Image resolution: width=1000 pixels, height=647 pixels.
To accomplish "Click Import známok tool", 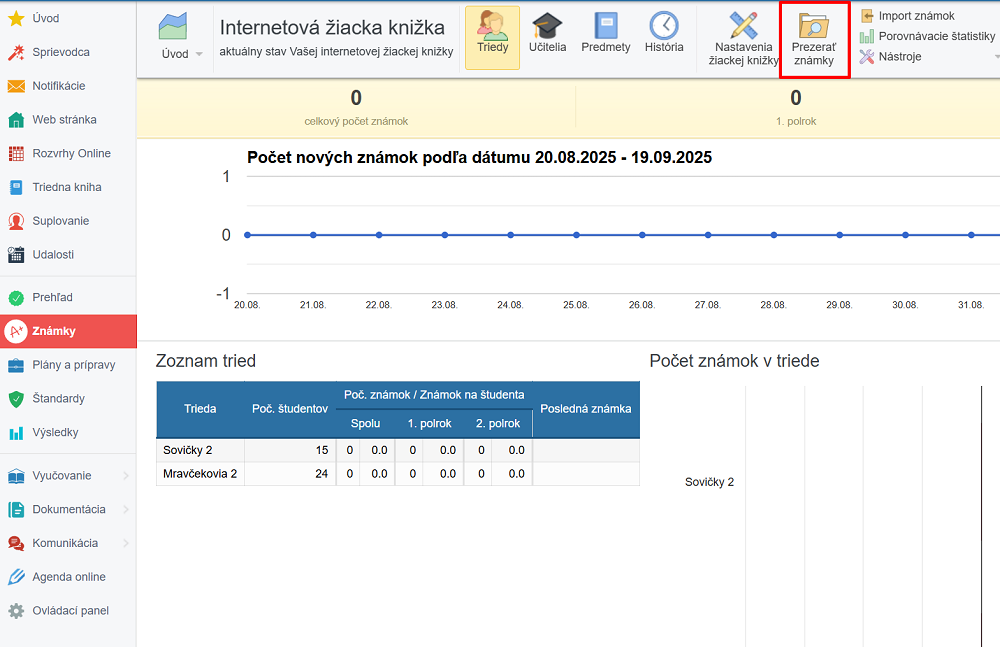I will 915,16.
